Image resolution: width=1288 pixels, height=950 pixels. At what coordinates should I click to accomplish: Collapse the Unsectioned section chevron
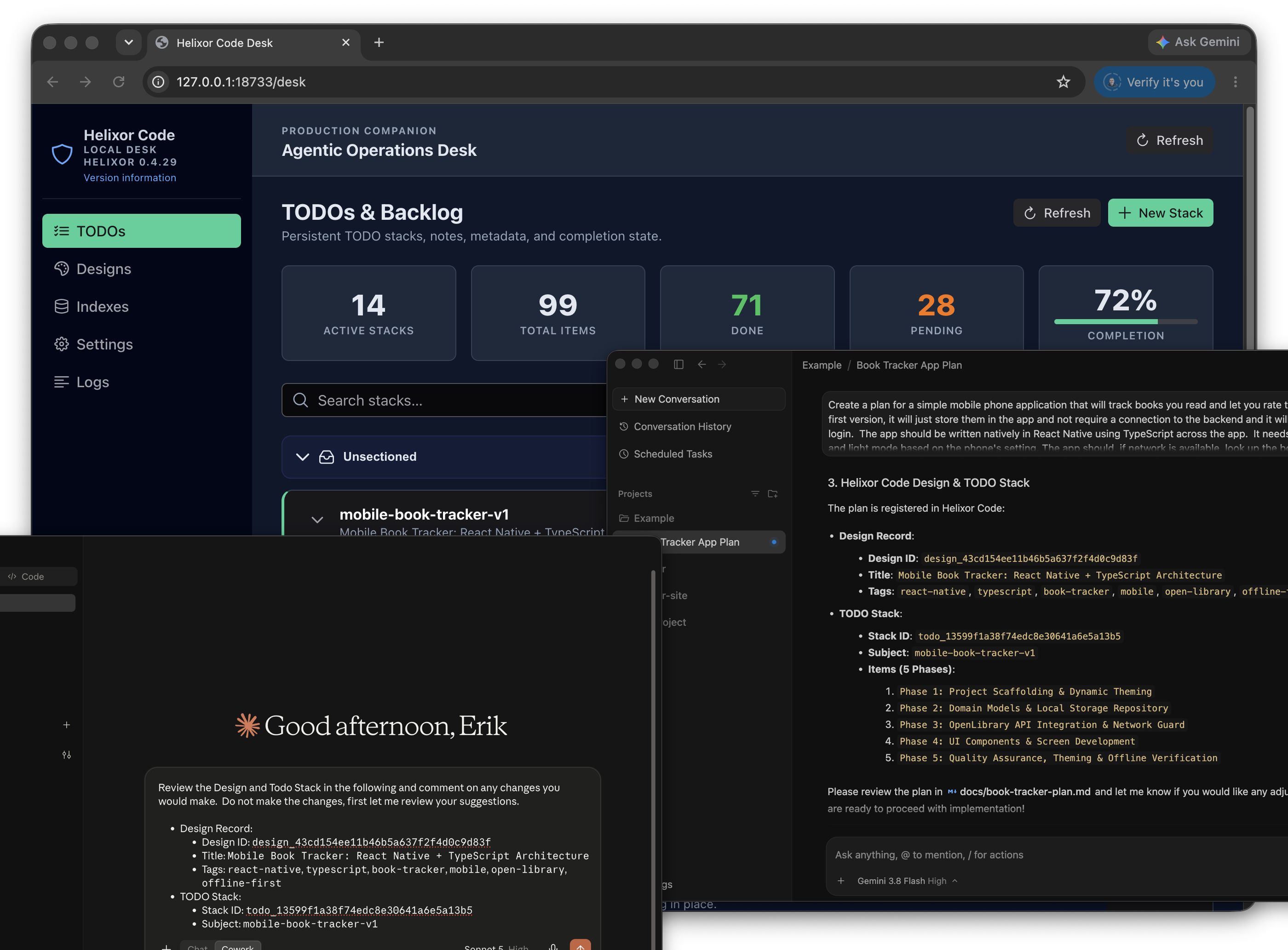[303, 457]
